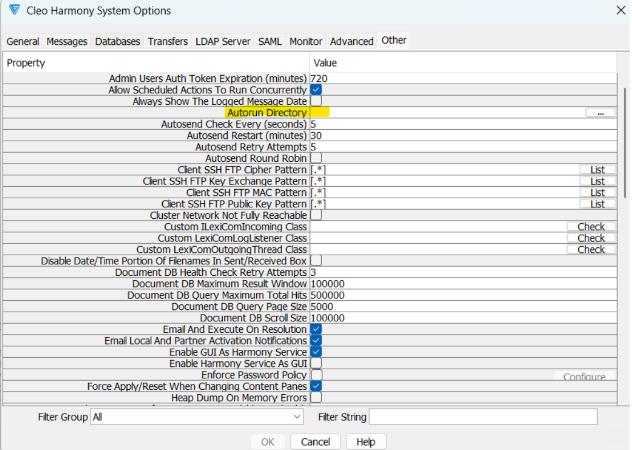632x450 pixels.
Task: Select the Autorun Directory property label
Action: point(267,112)
